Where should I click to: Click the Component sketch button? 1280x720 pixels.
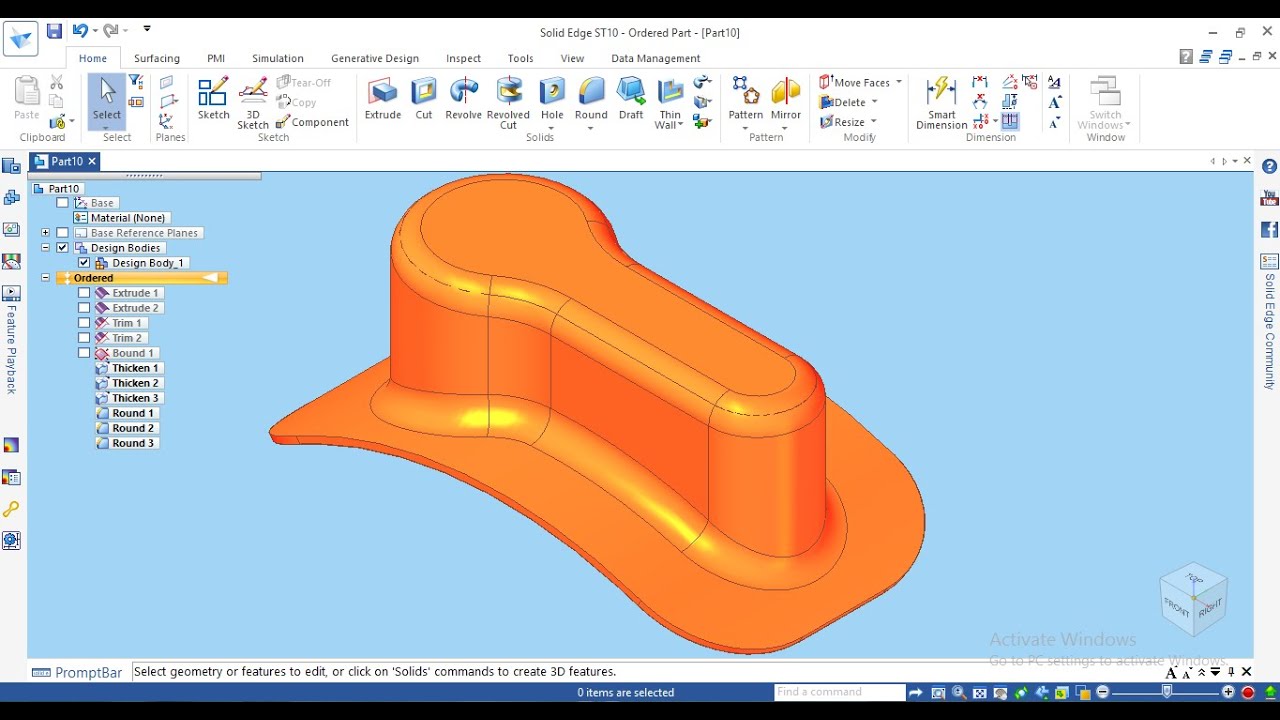click(313, 122)
